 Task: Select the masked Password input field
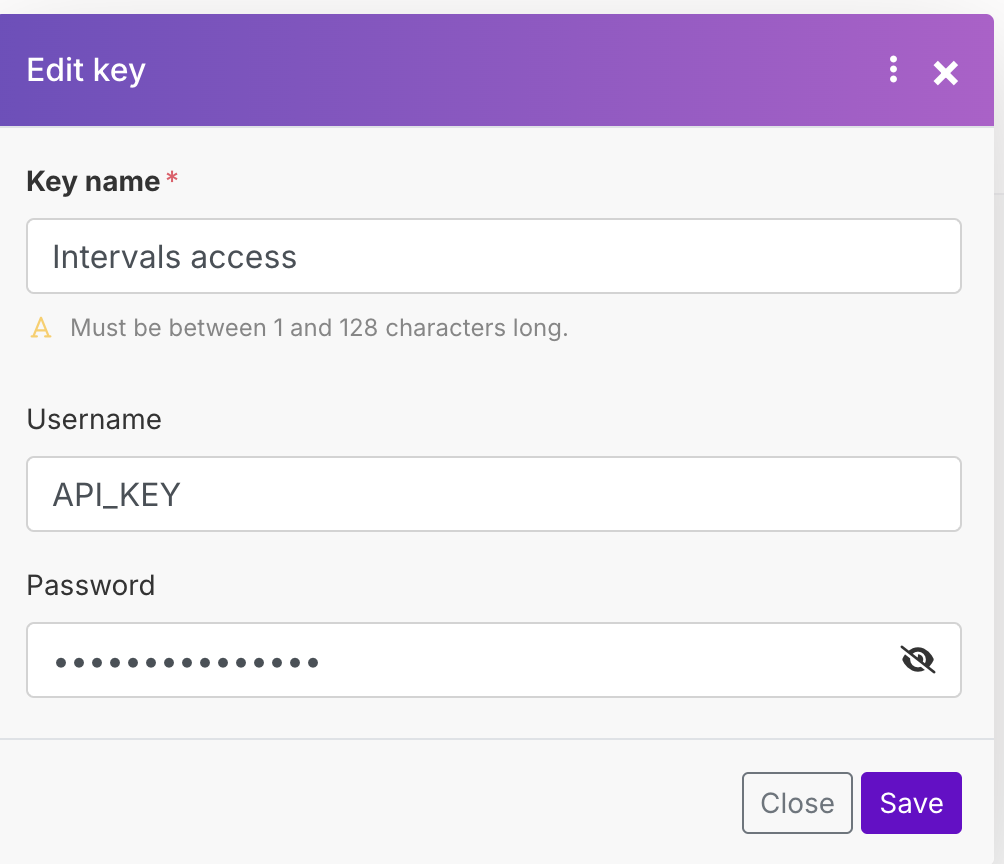click(494, 660)
